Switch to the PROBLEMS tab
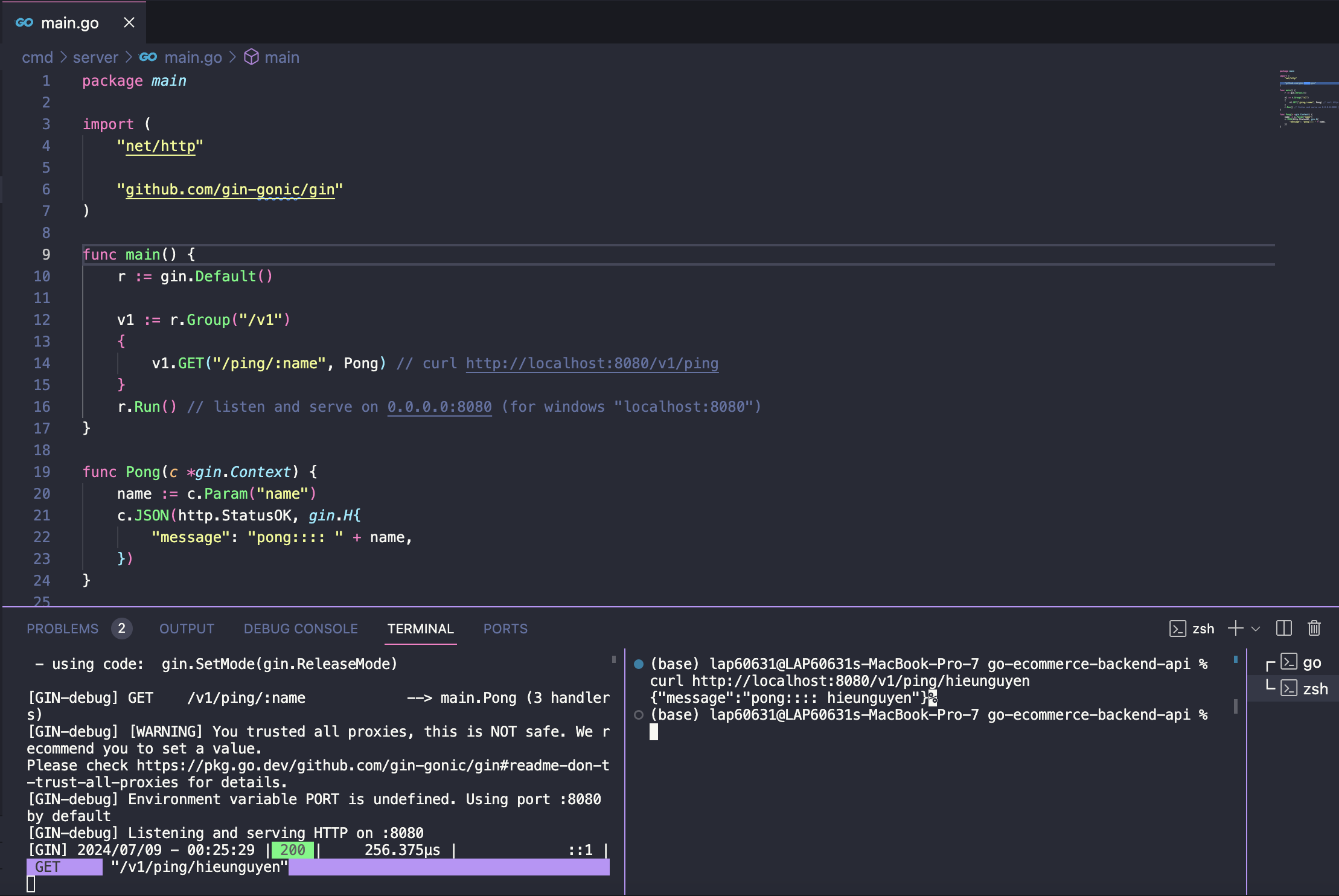 pos(62,629)
